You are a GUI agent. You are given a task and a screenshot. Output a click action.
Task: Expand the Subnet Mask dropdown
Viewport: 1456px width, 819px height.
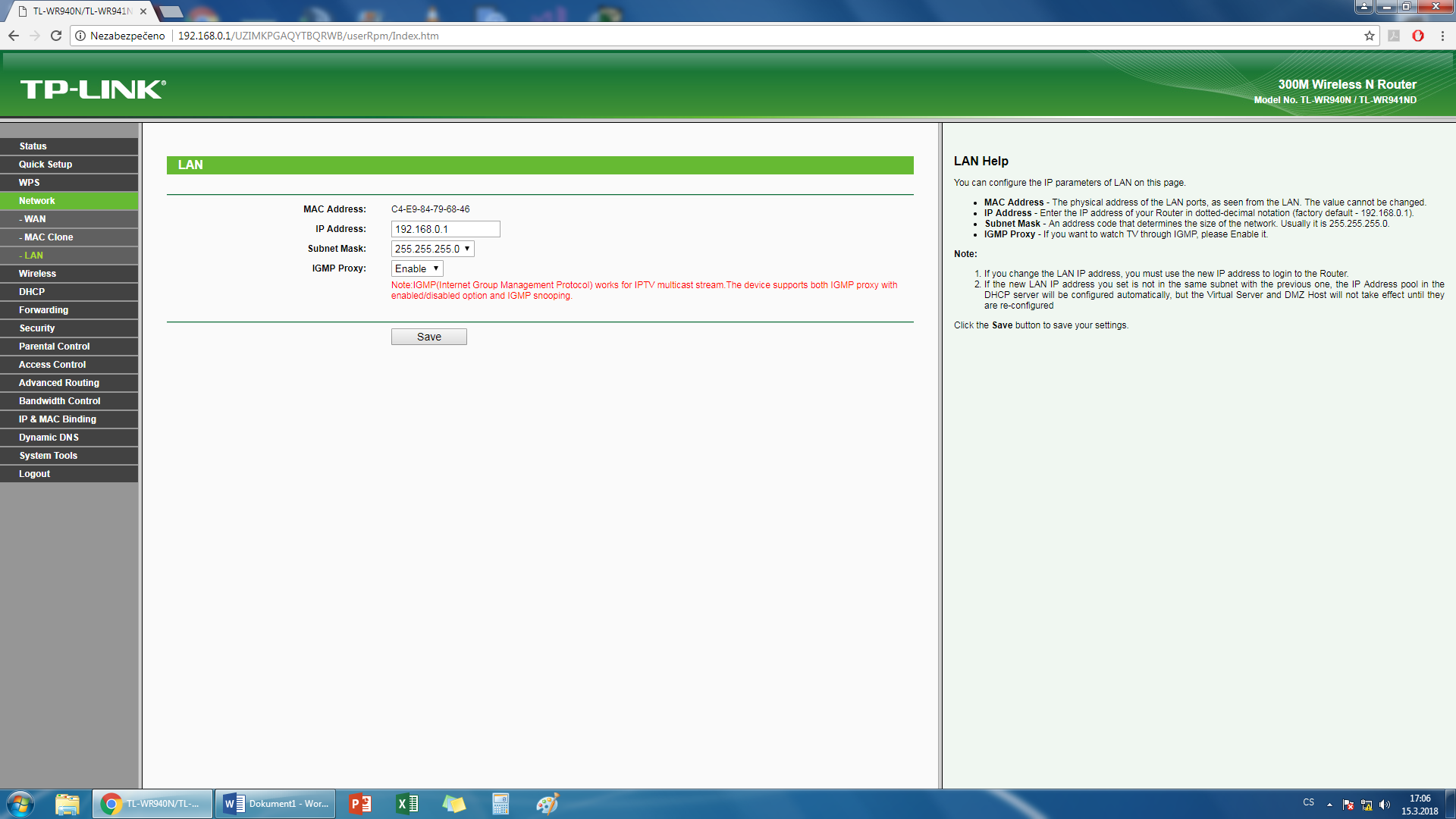432,249
